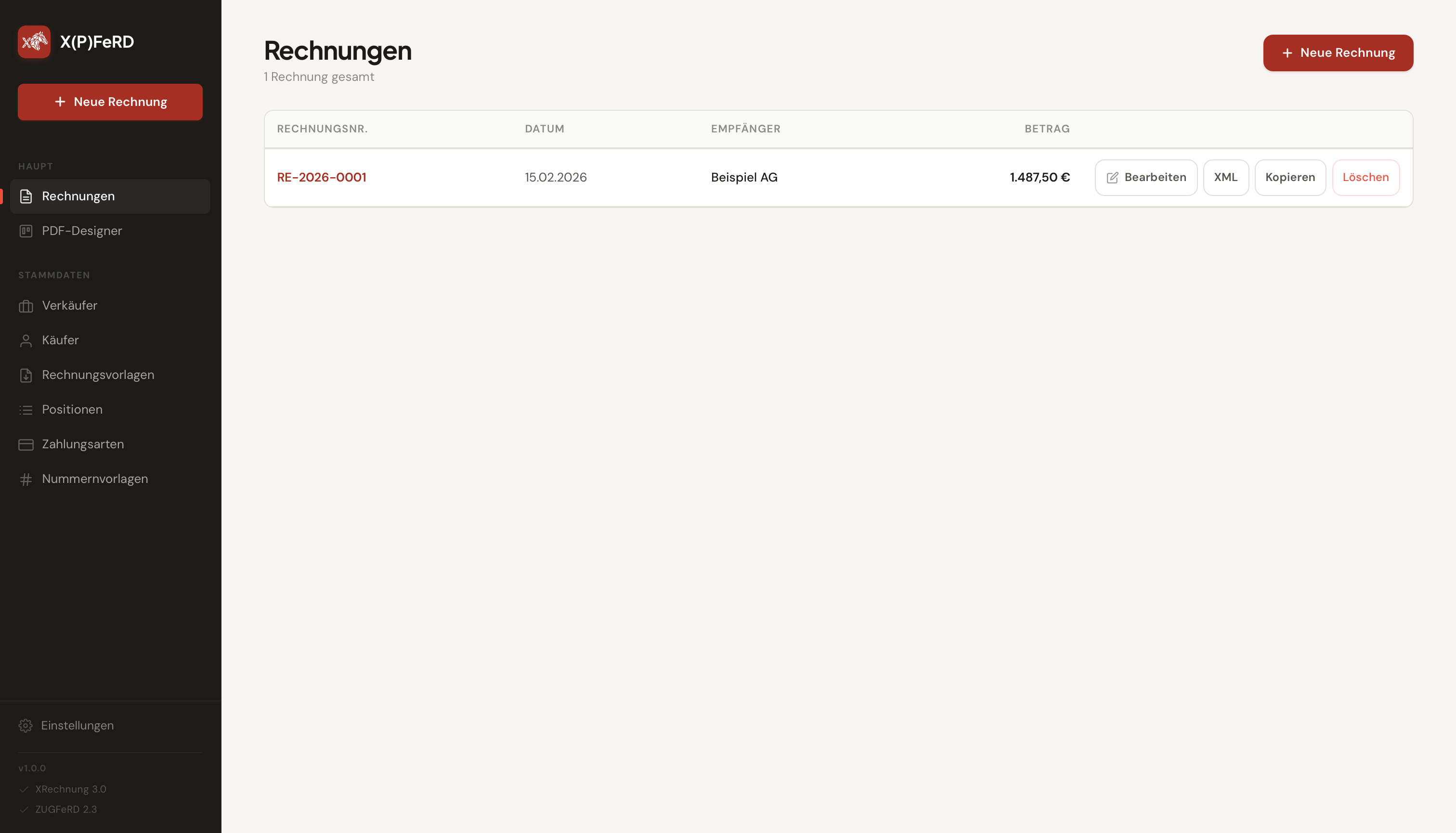The height and width of the screenshot is (833, 1456).
Task: Click the BETRAG column header
Action: [1047, 130]
